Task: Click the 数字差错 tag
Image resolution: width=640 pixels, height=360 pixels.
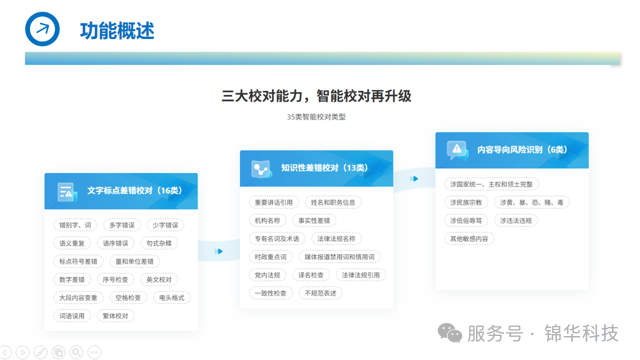Action: click(x=72, y=280)
